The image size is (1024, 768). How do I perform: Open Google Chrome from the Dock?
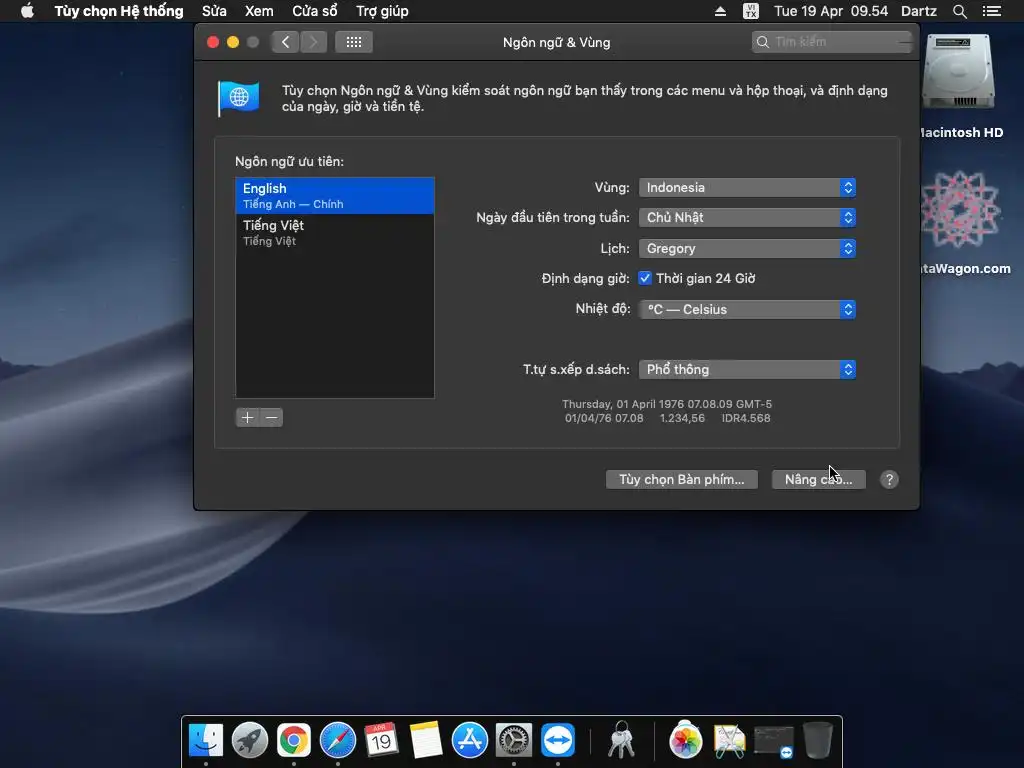tap(294, 740)
